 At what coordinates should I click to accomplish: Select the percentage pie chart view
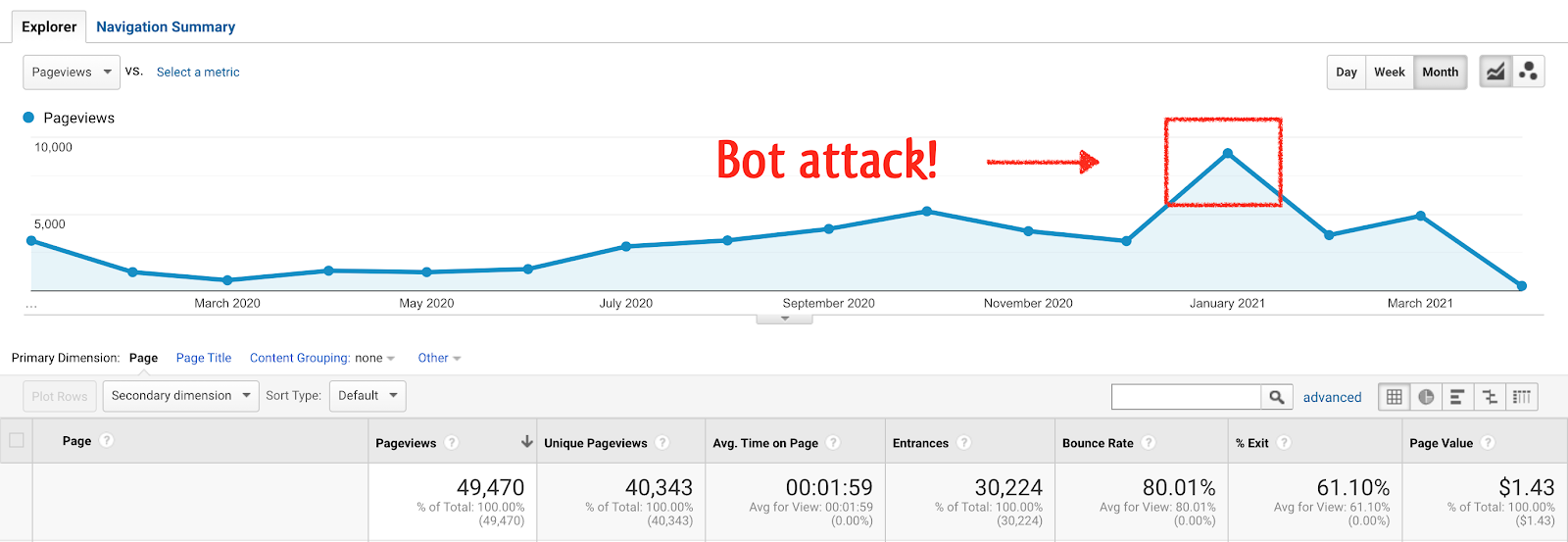[x=1426, y=397]
